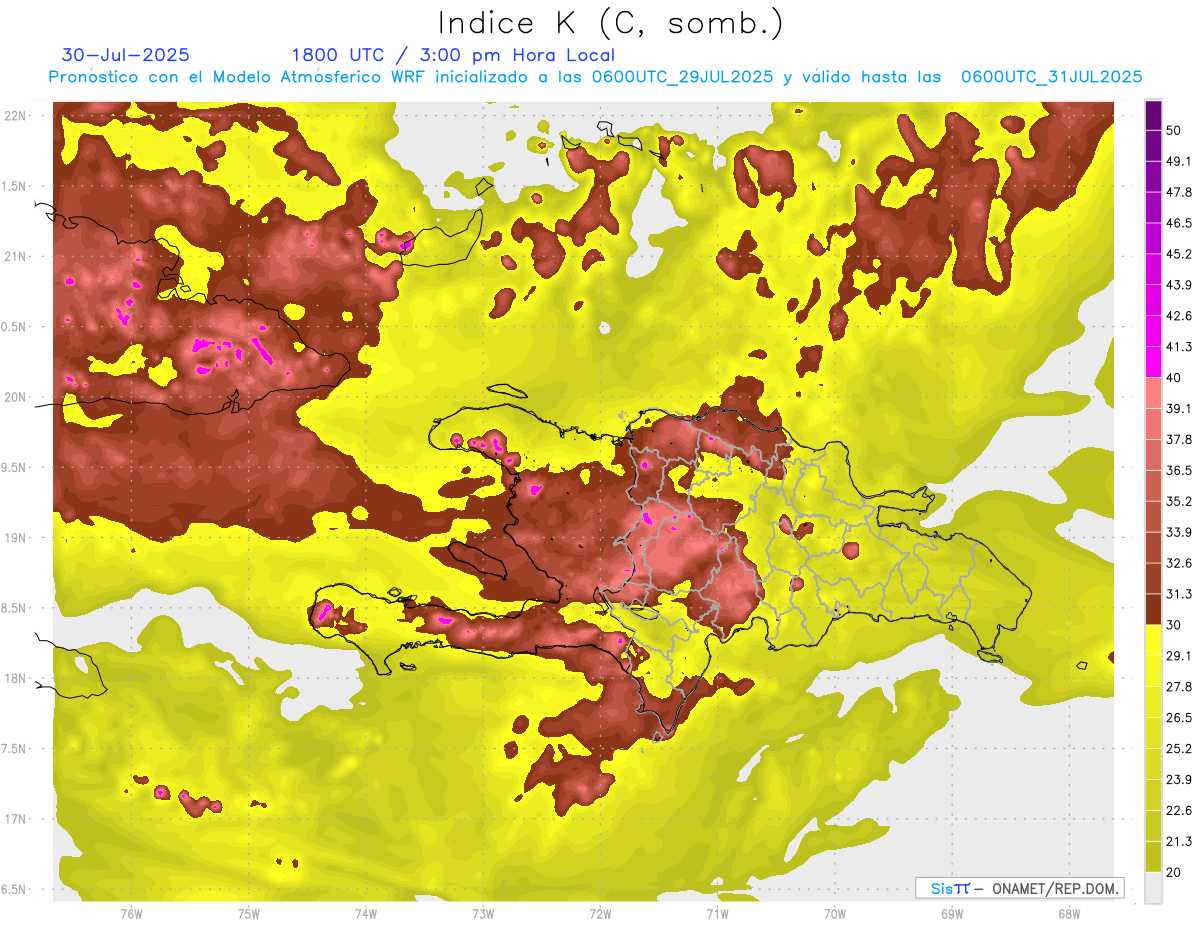Viewport: 1200px width, 927px height.
Task: Click the "Indice K (C, somb.)" title
Action: [x=610, y=22]
